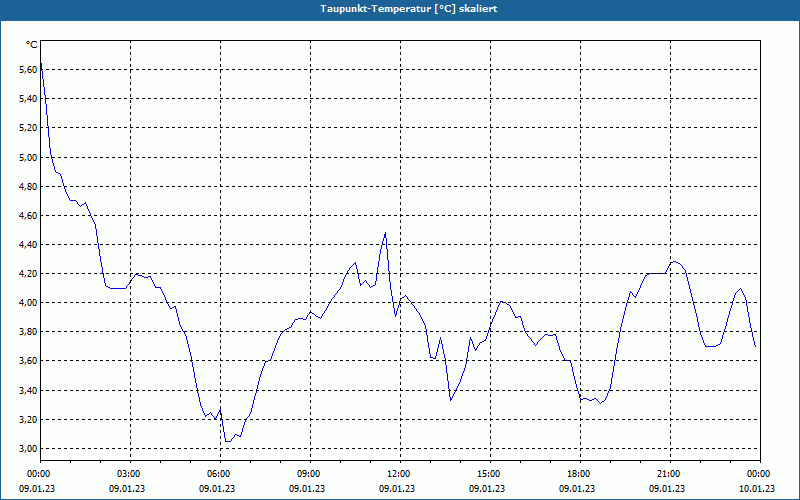Click the 21:00 x-axis label
Image resolution: width=800 pixels, height=500 pixels.
(670, 474)
